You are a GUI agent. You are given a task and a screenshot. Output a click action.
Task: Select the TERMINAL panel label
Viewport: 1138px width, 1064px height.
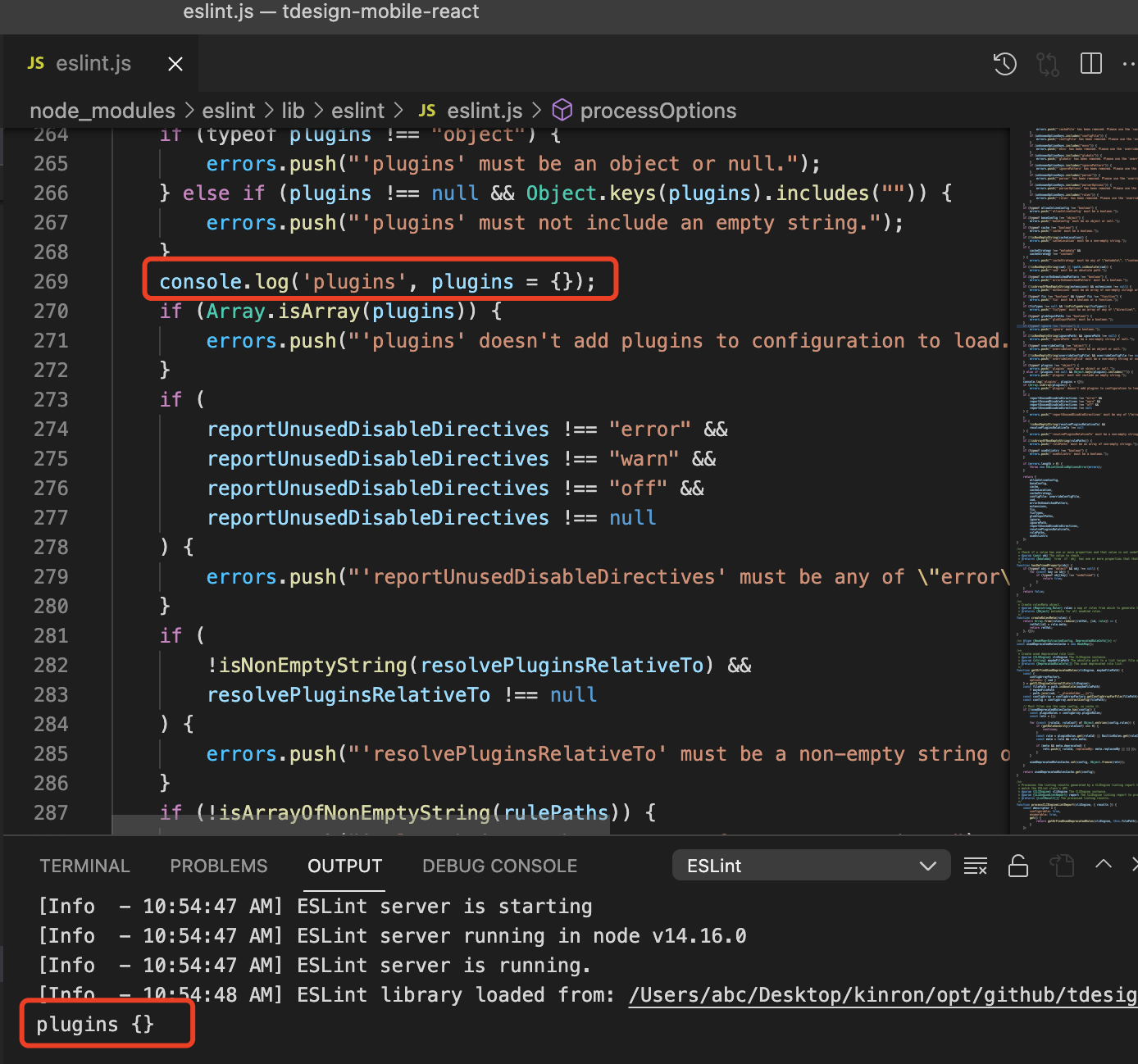[x=84, y=865]
